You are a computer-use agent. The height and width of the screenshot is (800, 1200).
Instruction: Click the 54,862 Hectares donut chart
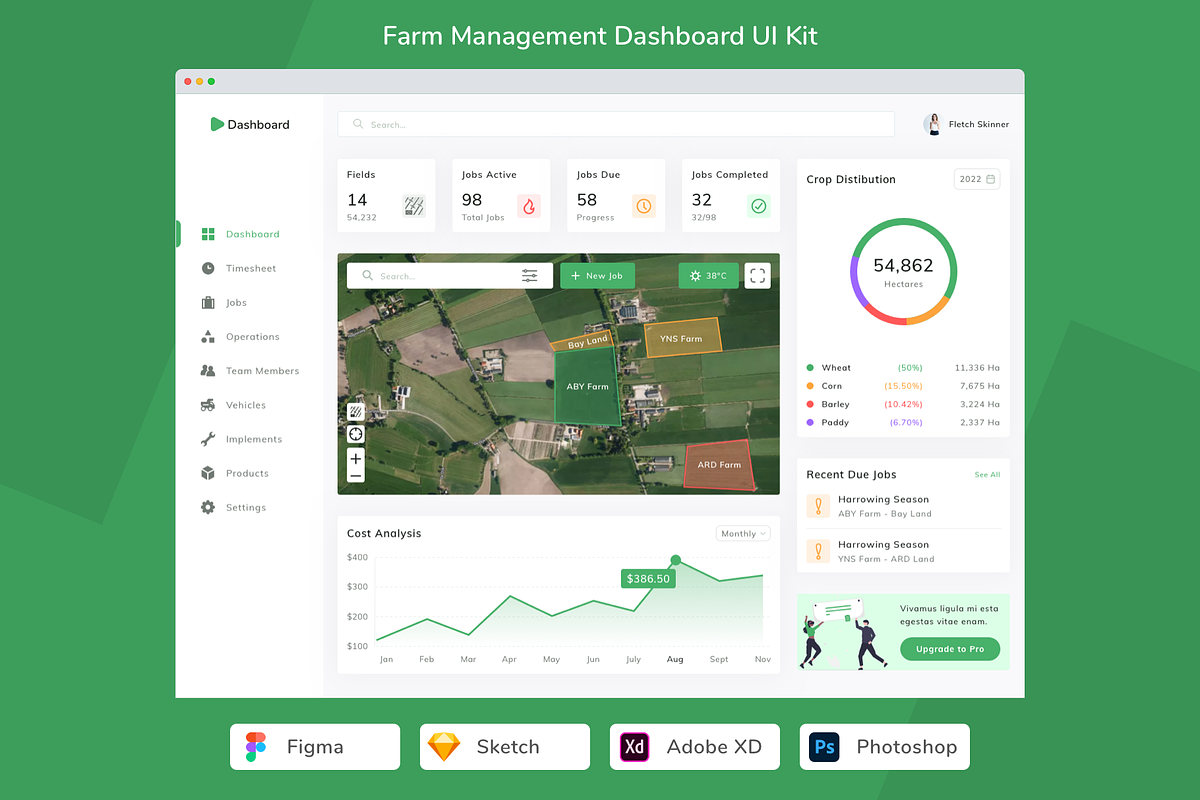point(904,271)
